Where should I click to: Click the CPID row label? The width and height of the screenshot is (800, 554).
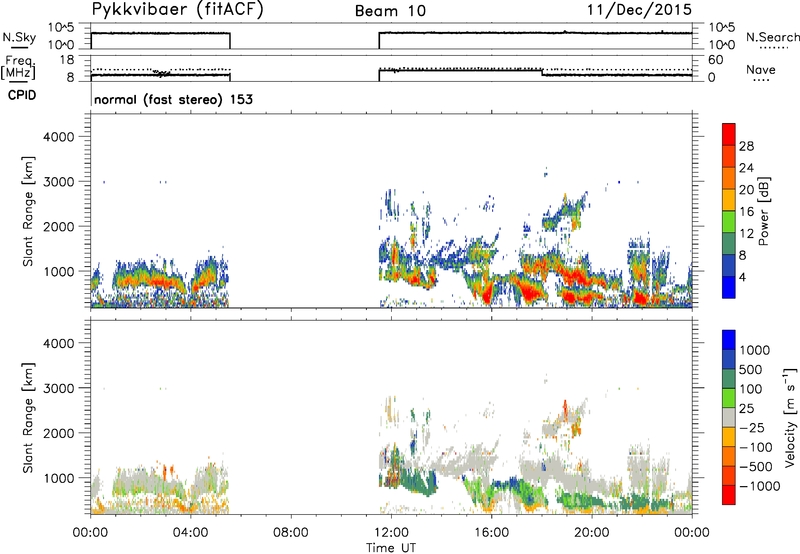click(x=22, y=95)
